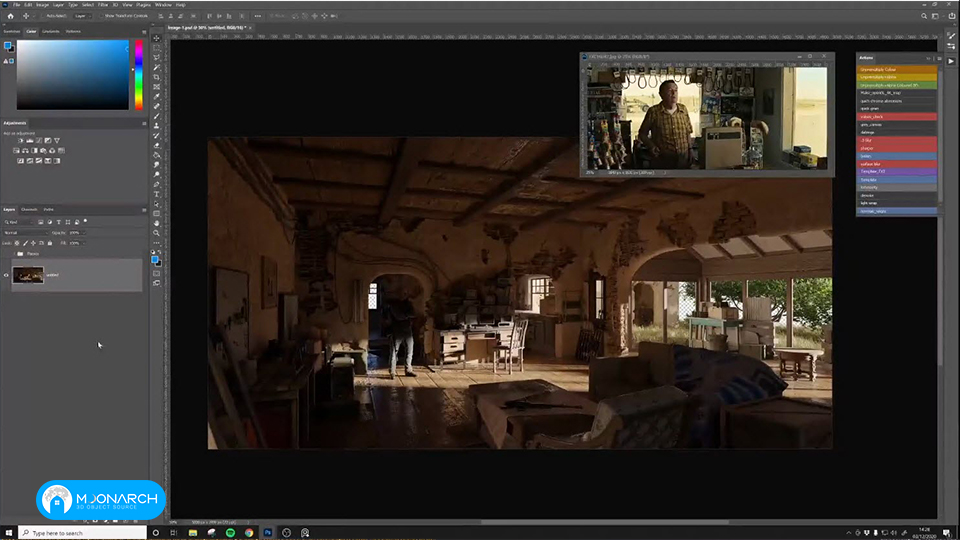The height and width of the screenshot is (540, 960).
Task: Open the Layers panel flyout menu
Action: pyautogui.click(x=144, y=210)
